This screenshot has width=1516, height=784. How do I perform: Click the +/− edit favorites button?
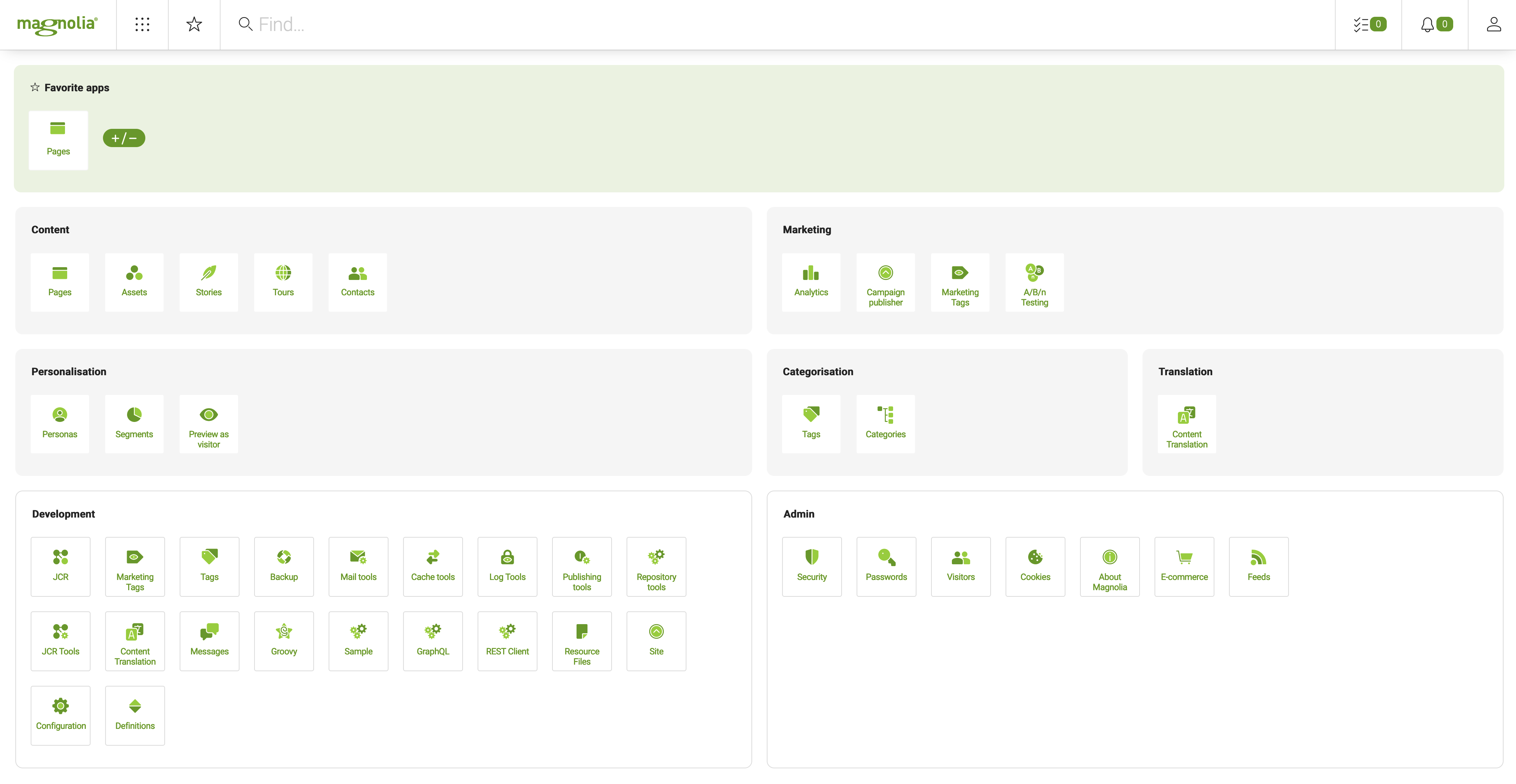coord(124,138)
